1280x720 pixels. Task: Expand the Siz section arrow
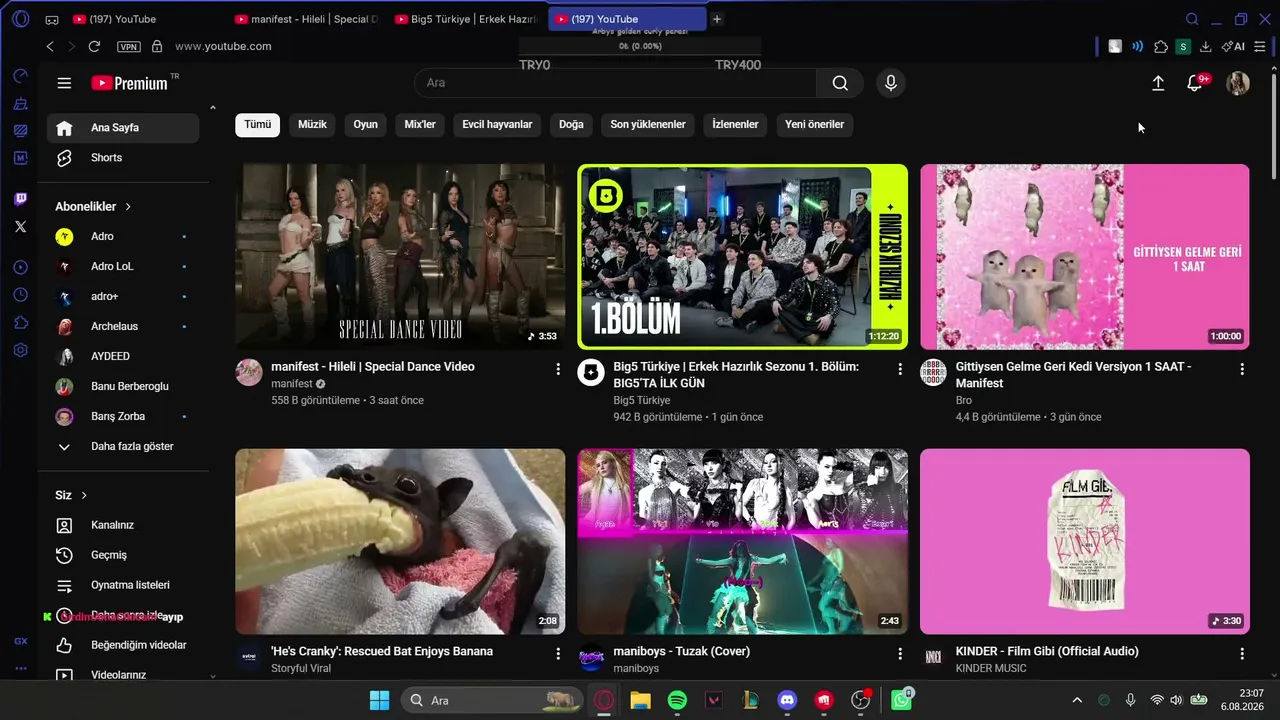coord(84,495)
